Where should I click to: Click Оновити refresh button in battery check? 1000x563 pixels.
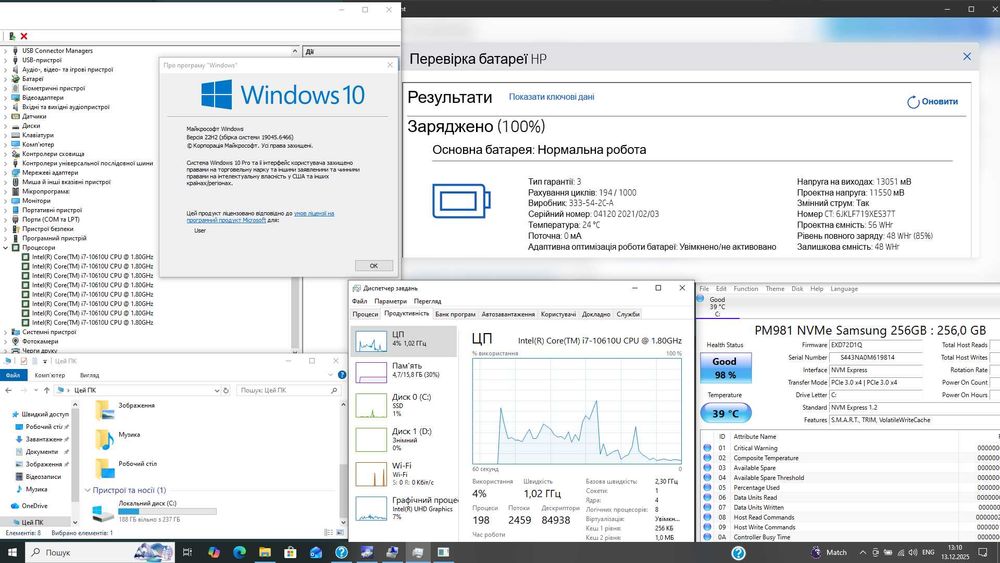click(932, 101)
